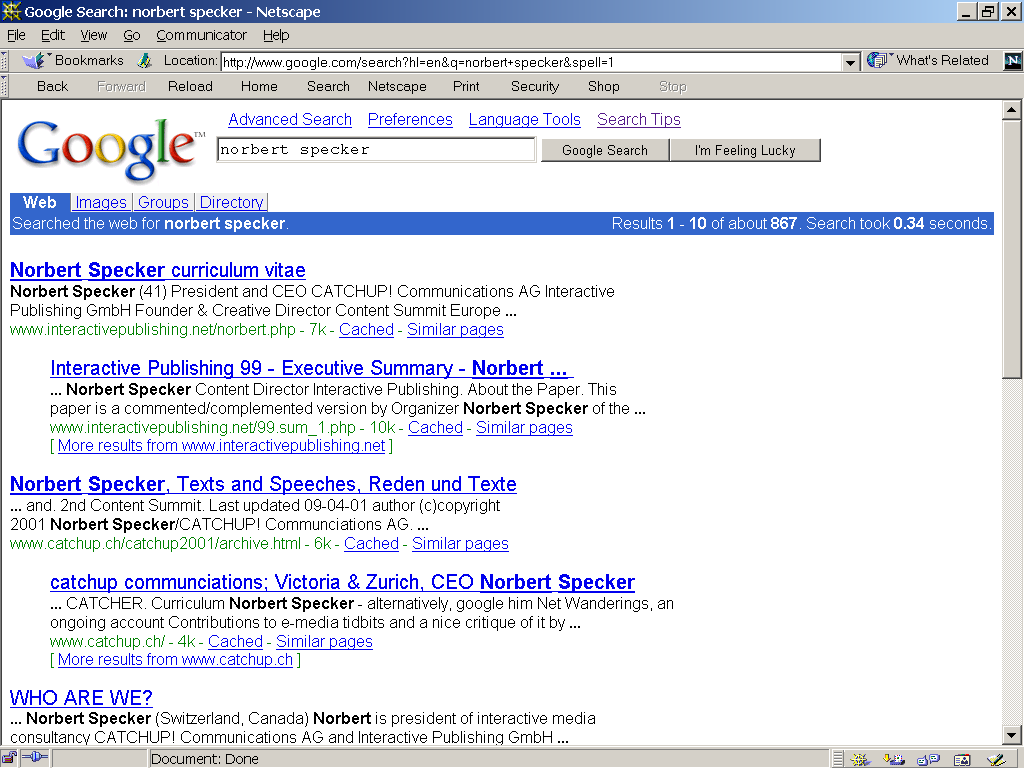Select the Web tab
Image resolution: width=1024 pixels, height=768 pixels.
click(x=40, y=202)
